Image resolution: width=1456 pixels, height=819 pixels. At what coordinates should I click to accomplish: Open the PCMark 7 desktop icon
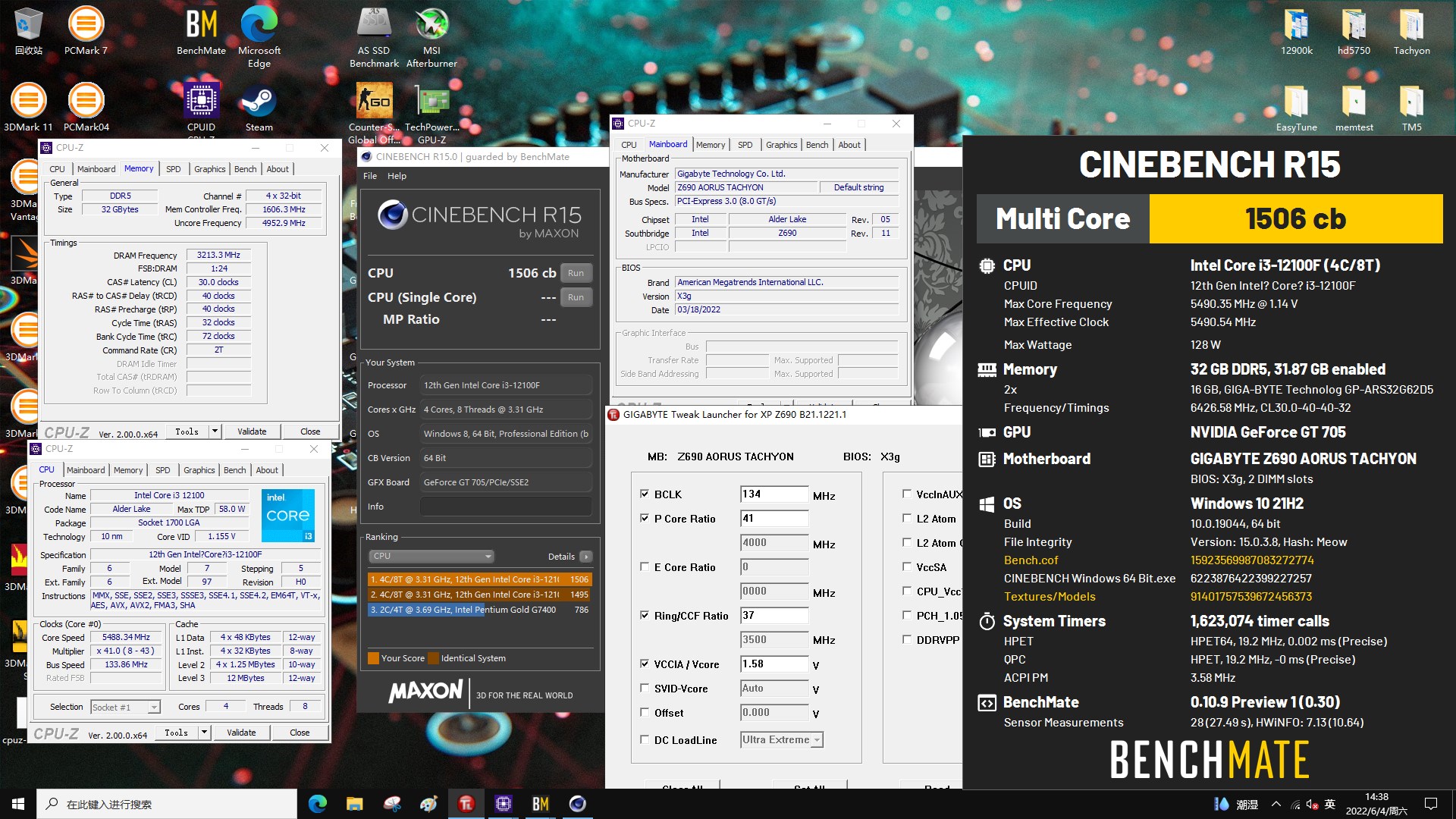click(x=86, y=32)
